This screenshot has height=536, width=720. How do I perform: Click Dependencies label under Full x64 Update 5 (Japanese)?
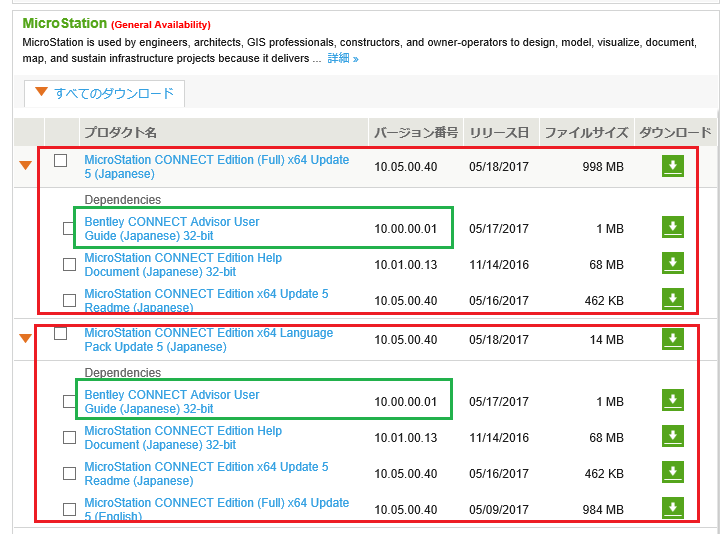tap(123, 200)
